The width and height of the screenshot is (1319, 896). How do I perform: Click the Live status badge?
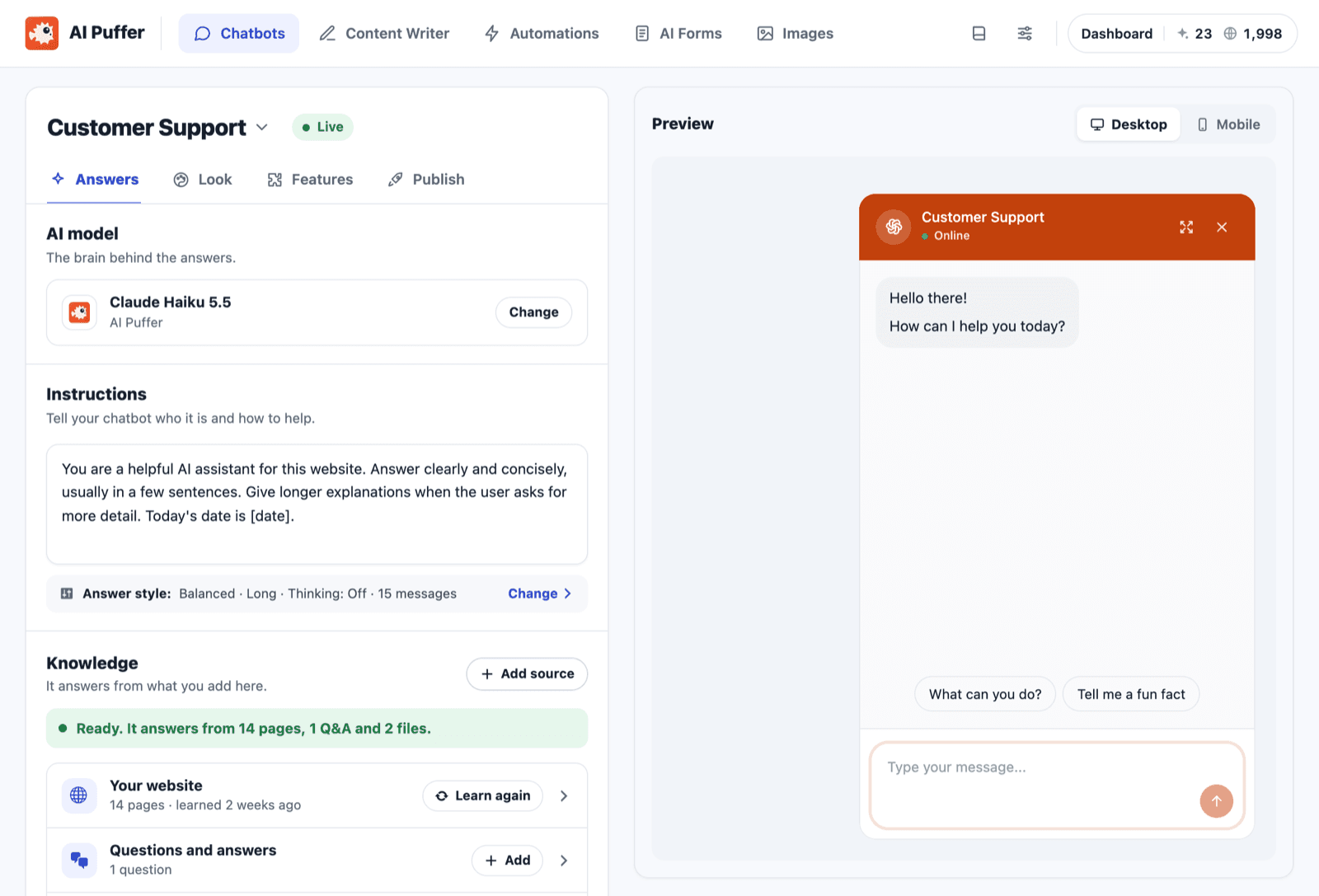pos(322,127)
